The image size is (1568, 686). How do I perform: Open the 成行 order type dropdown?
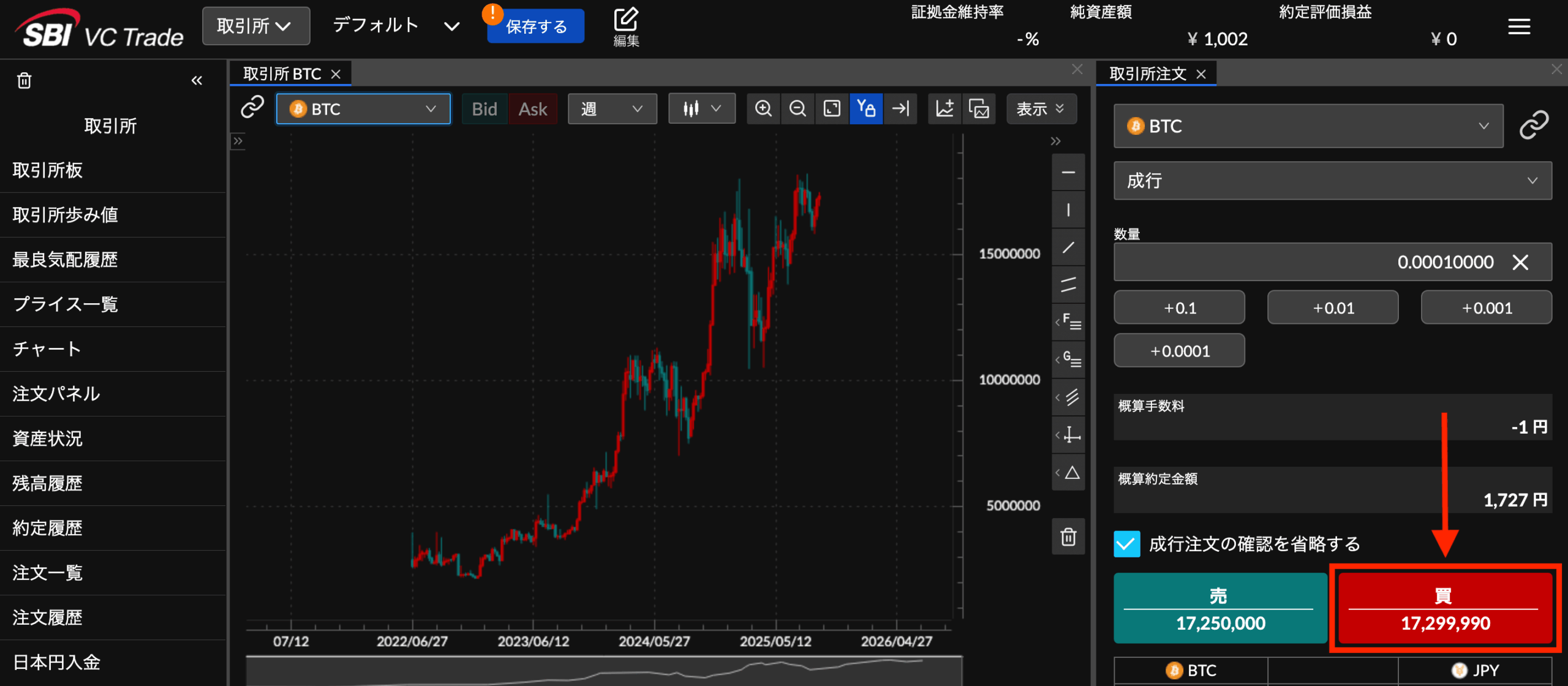click(1332, 181)
